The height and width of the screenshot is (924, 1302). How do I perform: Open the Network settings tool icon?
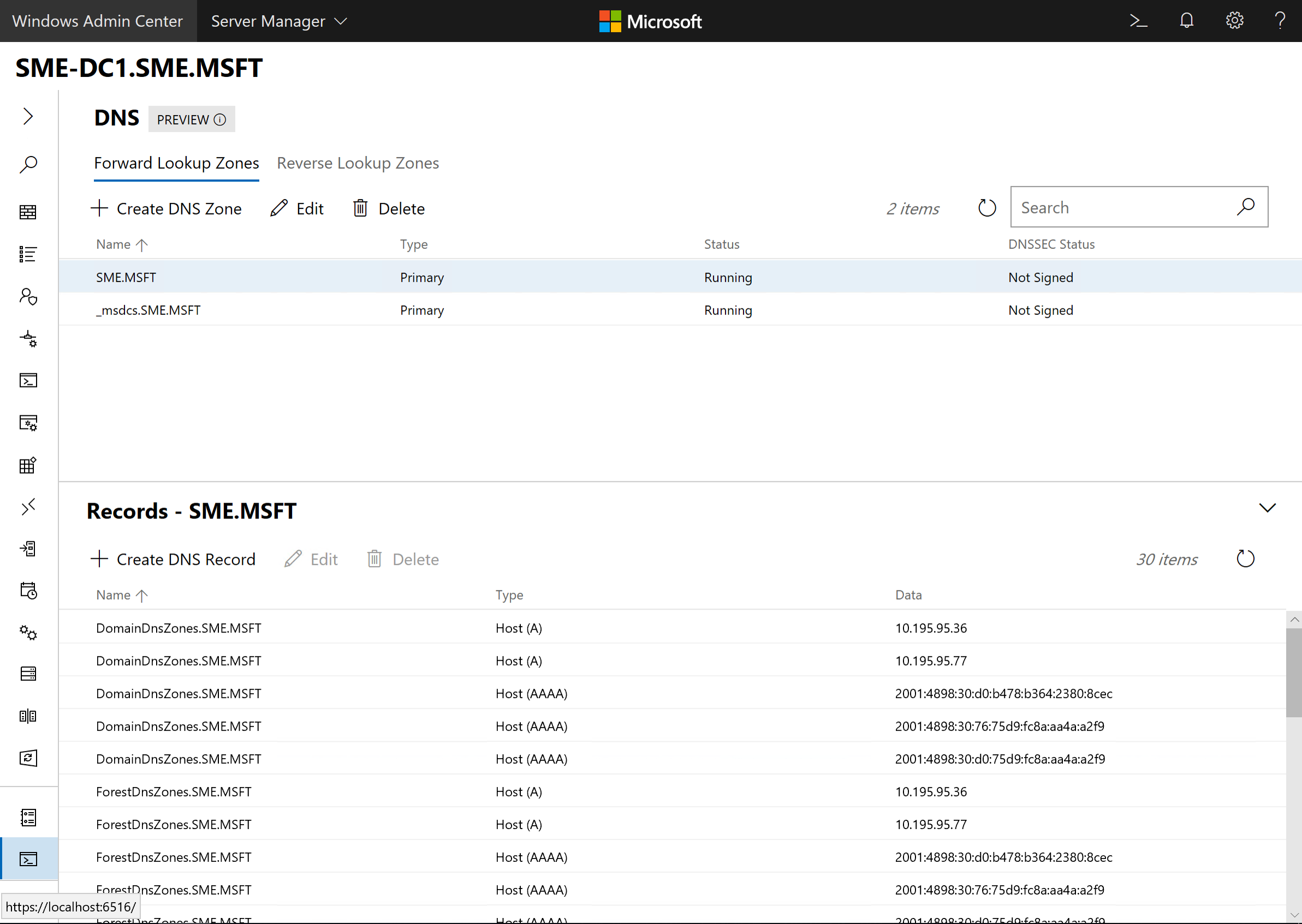tap(28, 339)
